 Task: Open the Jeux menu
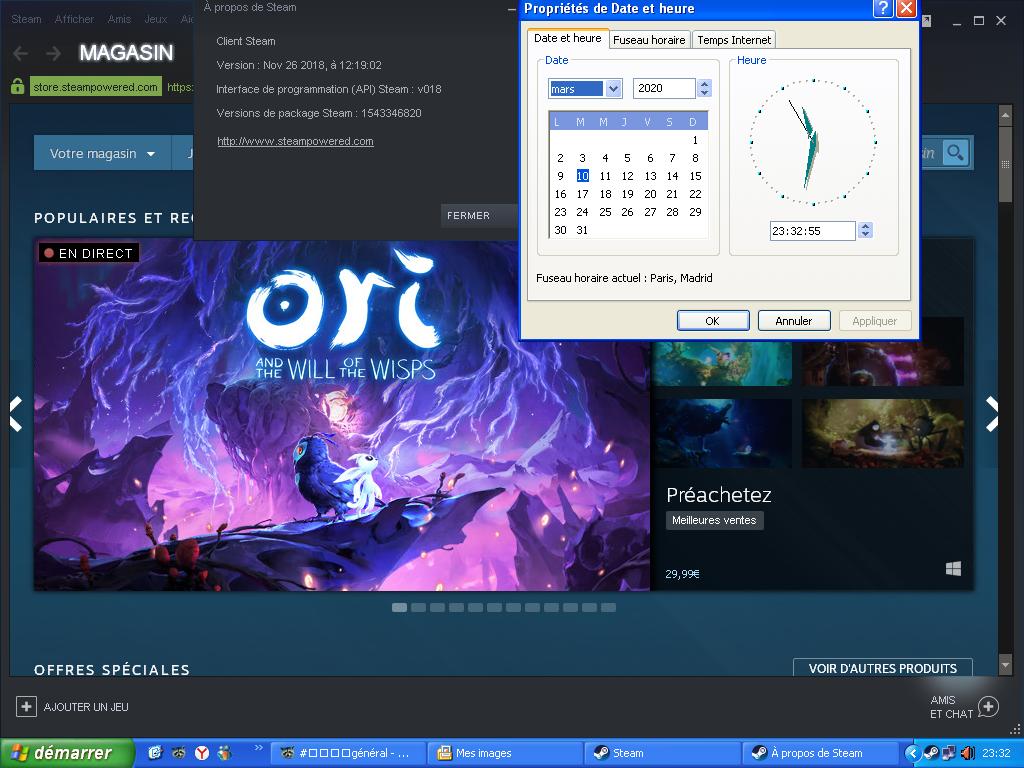tap(155, 19)
